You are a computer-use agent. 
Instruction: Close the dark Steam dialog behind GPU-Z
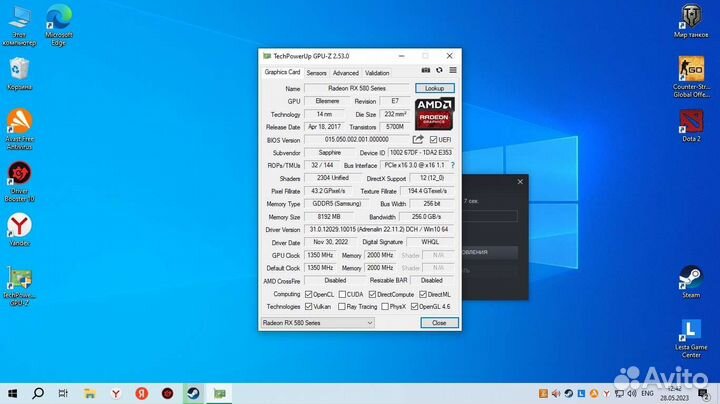click(520, 182)
